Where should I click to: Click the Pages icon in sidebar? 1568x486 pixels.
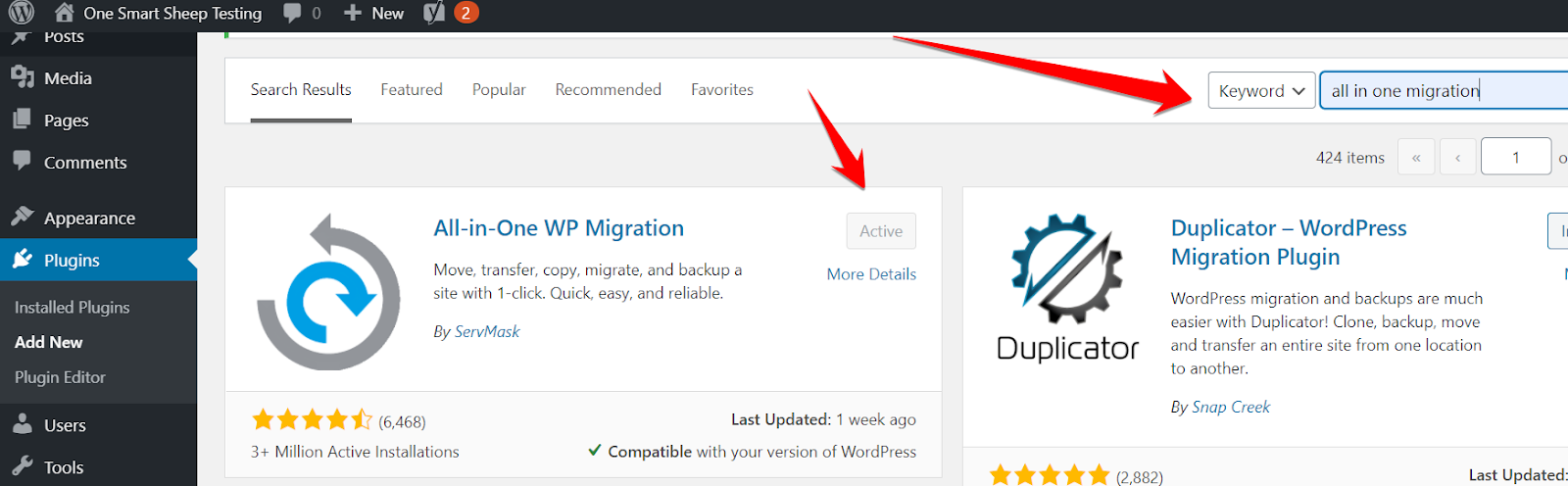22,120
